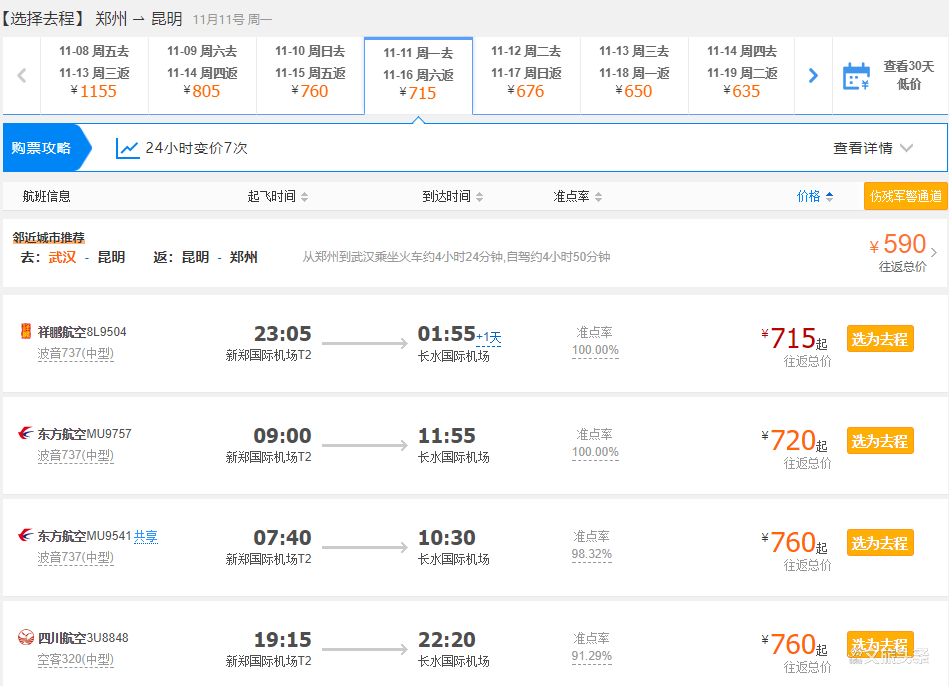Viewport: 949px width, 686px height.
Task: Click the Sichuan Airlines logo
Action: (x=25, y=637)
